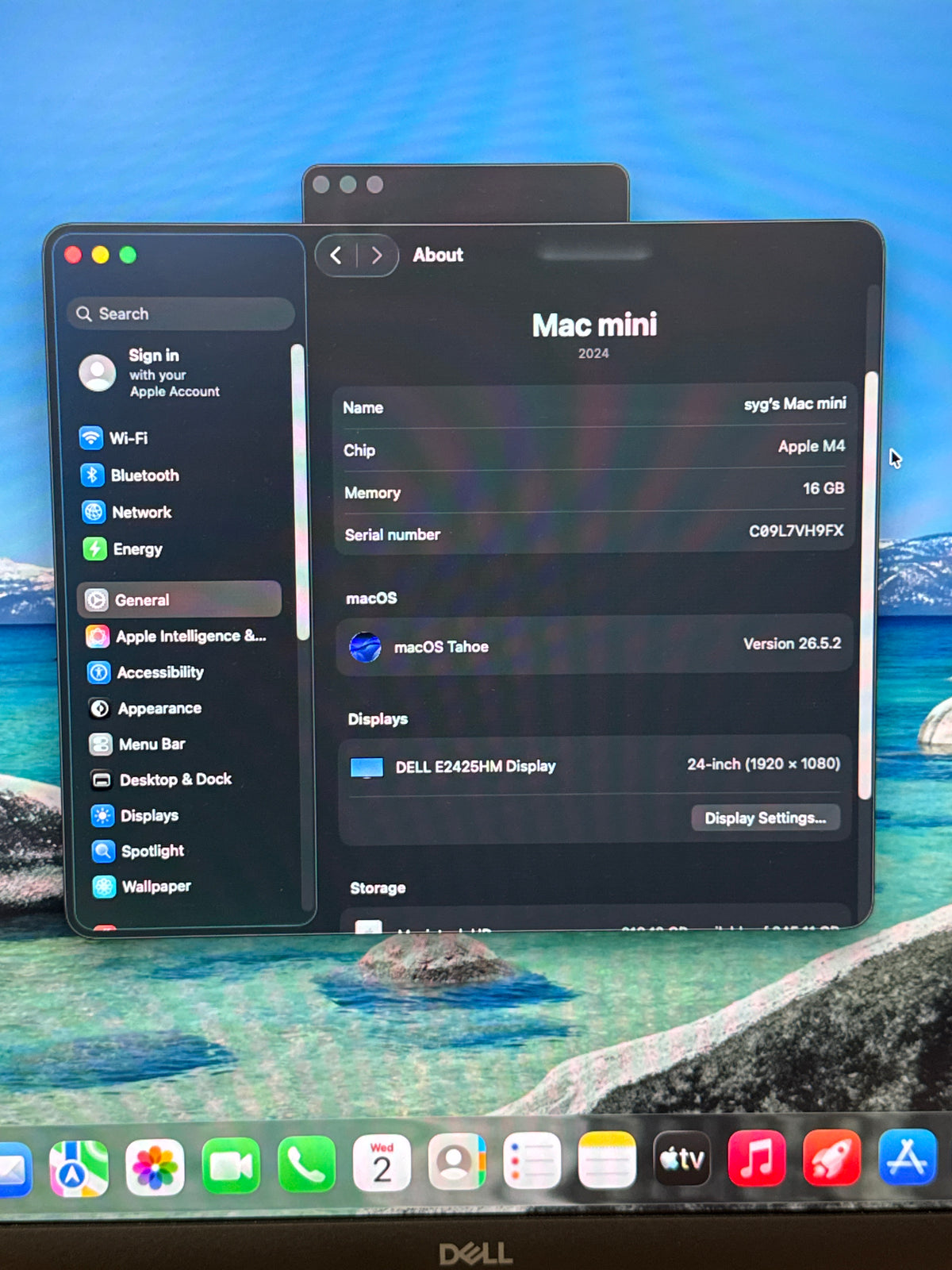Select the Bluetooth text label in sidebar
Screen dimensions: 952x1270
tap(145, 475)
